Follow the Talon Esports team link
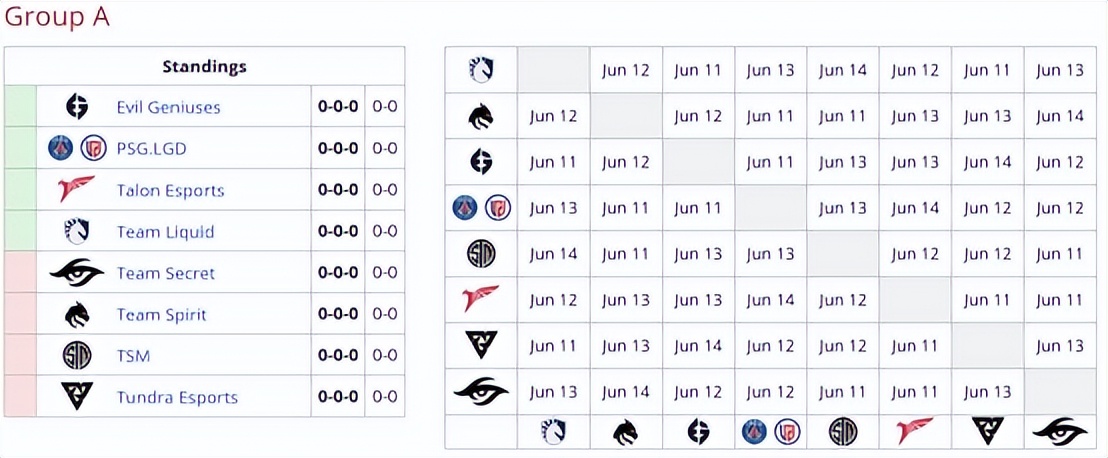Screen dimensions: 1108x458 coord(170,190)
